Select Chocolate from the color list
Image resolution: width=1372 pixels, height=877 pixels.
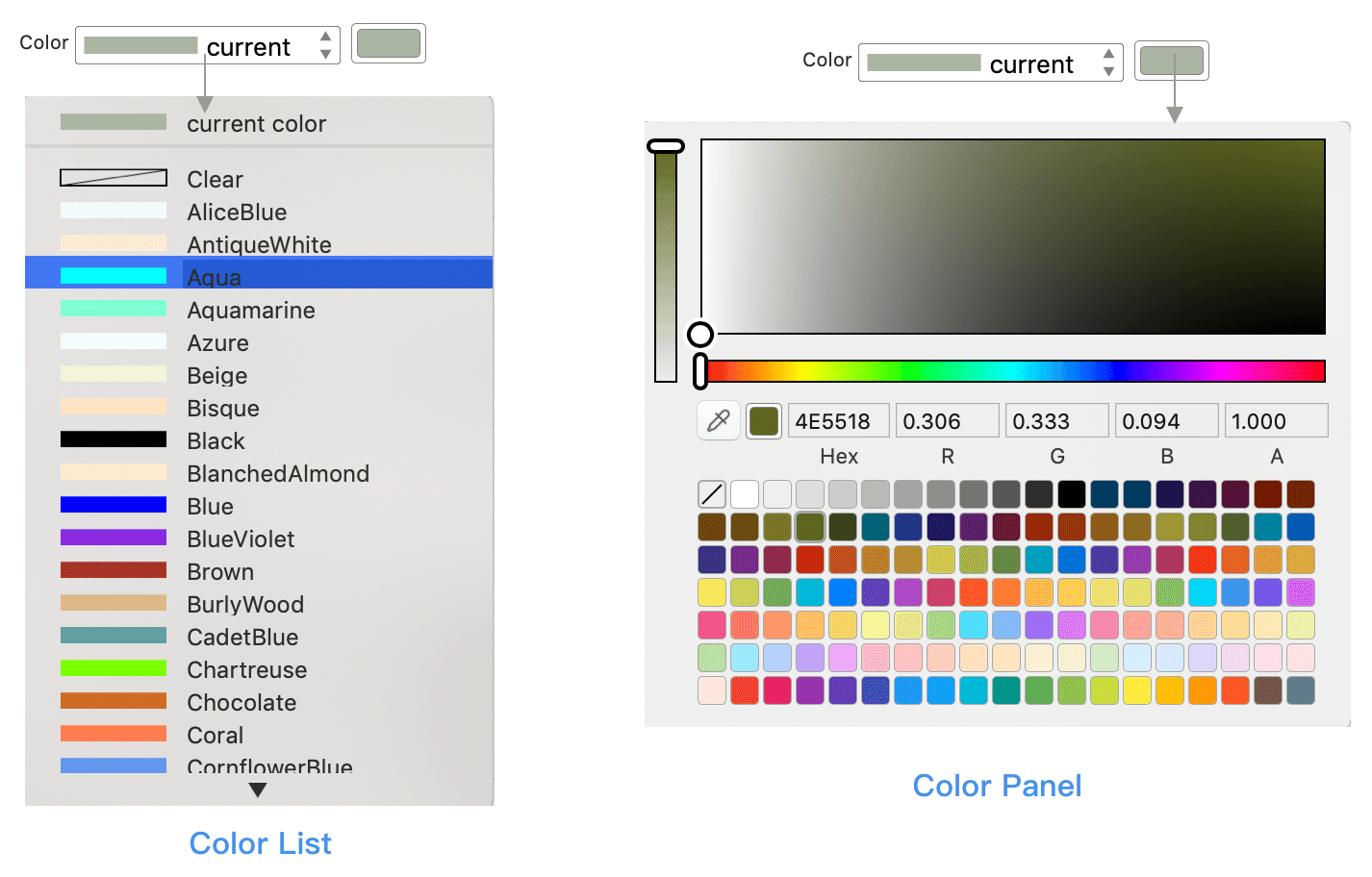pyautogui.click(x=259, y=702)
